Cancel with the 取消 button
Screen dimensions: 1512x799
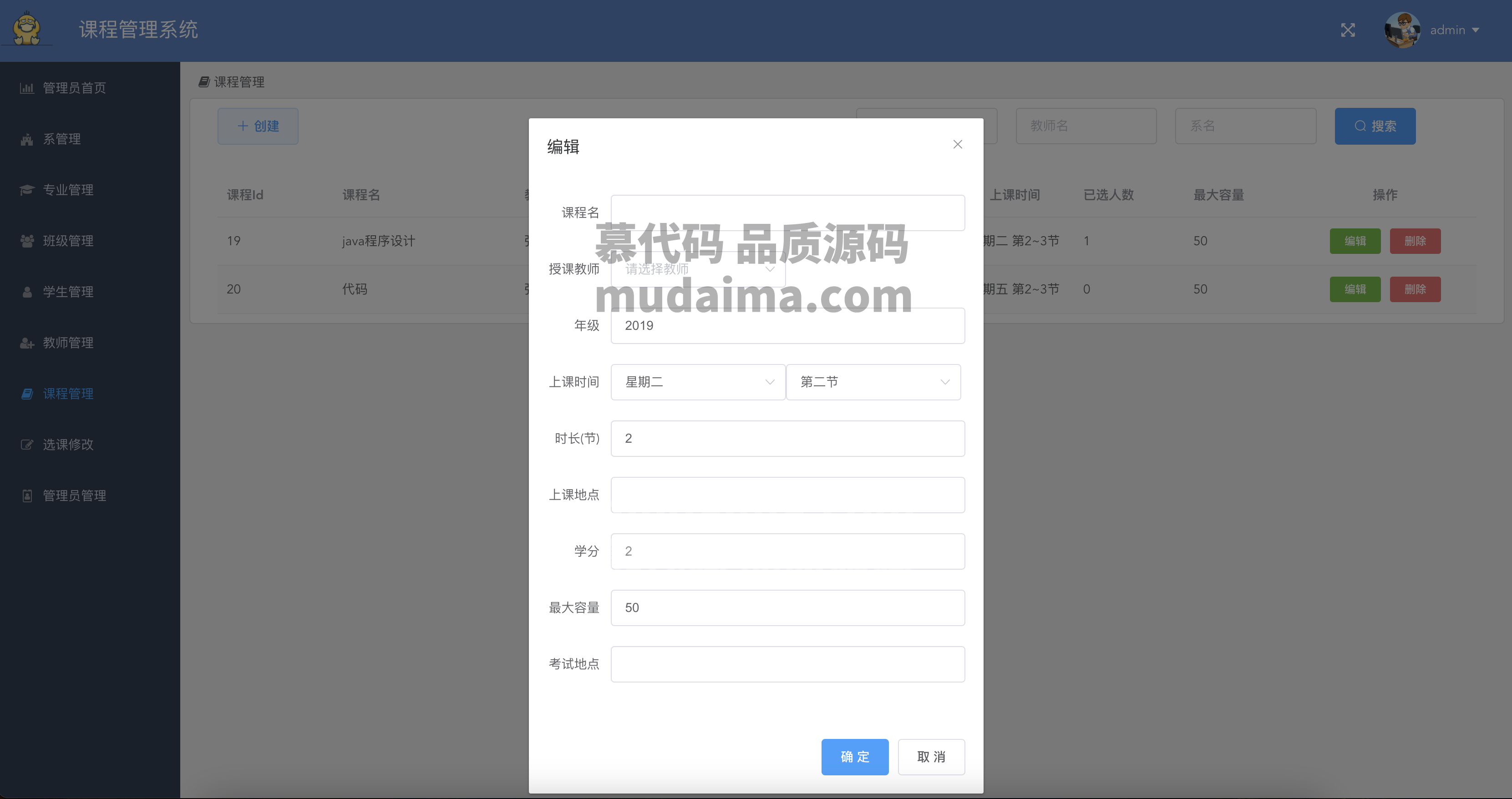click(931, 757)
